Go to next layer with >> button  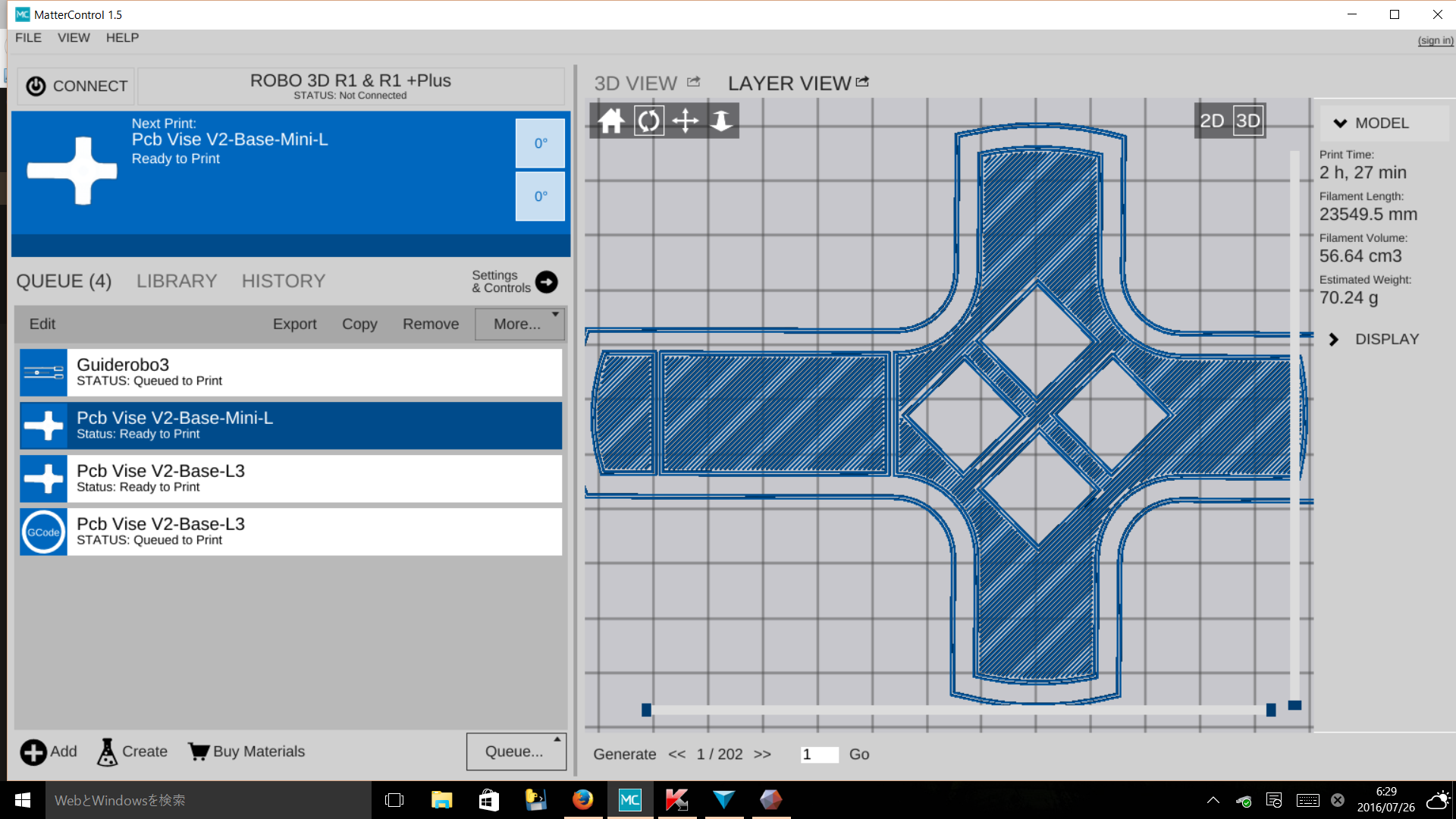[x=762, y=755]
